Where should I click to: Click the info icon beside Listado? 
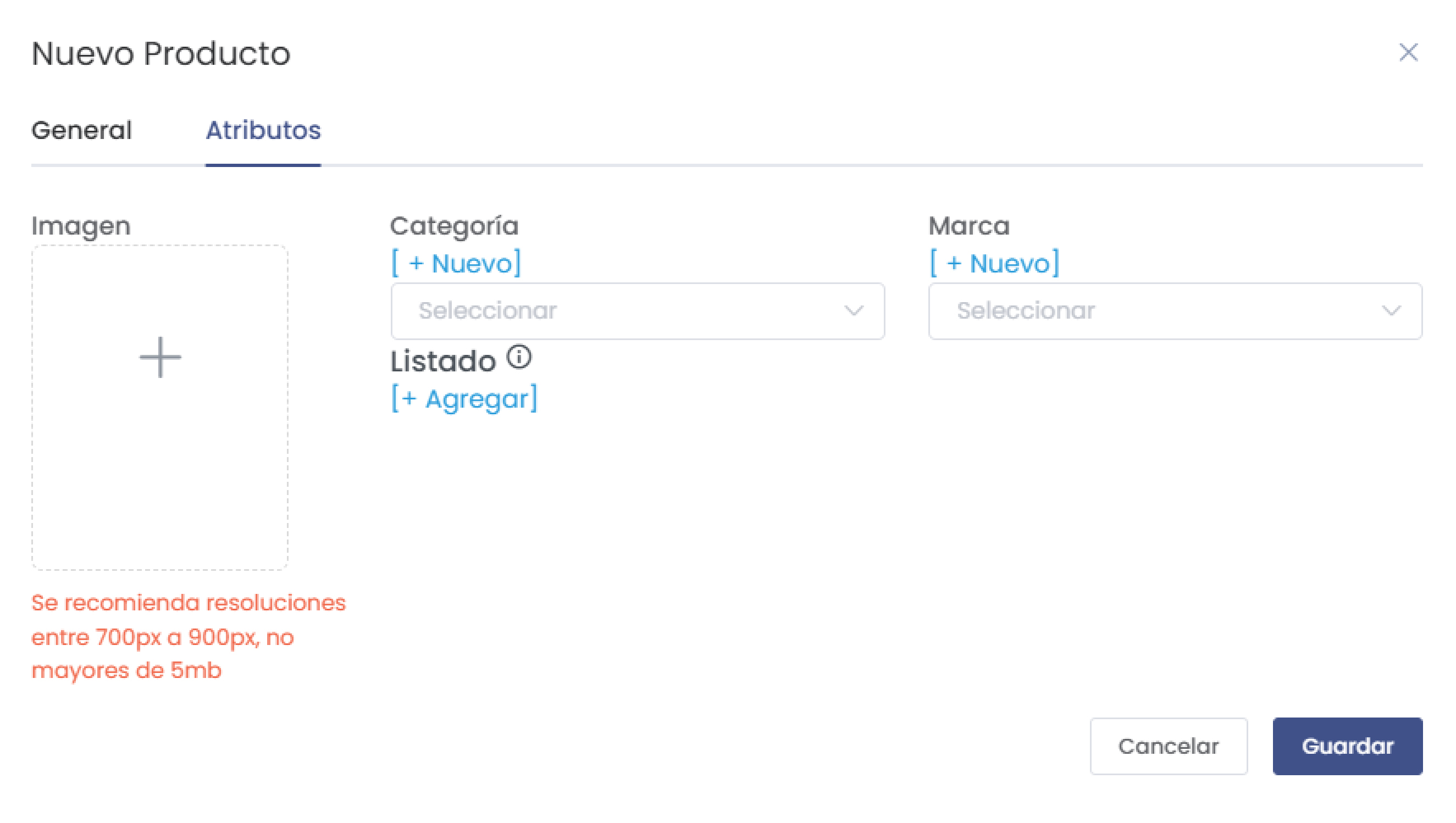518,356
